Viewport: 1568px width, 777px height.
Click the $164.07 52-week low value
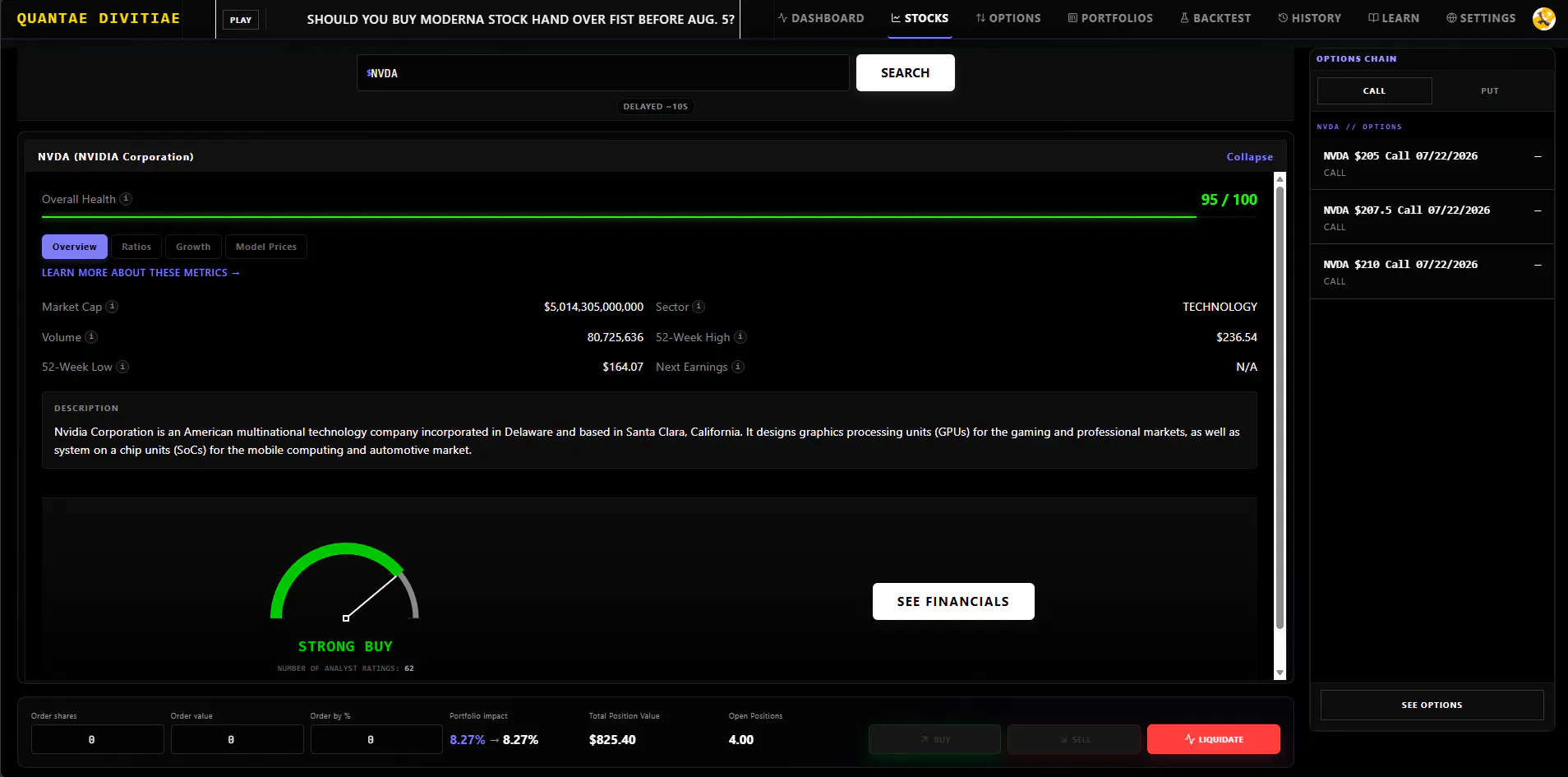tap(623, 367)
